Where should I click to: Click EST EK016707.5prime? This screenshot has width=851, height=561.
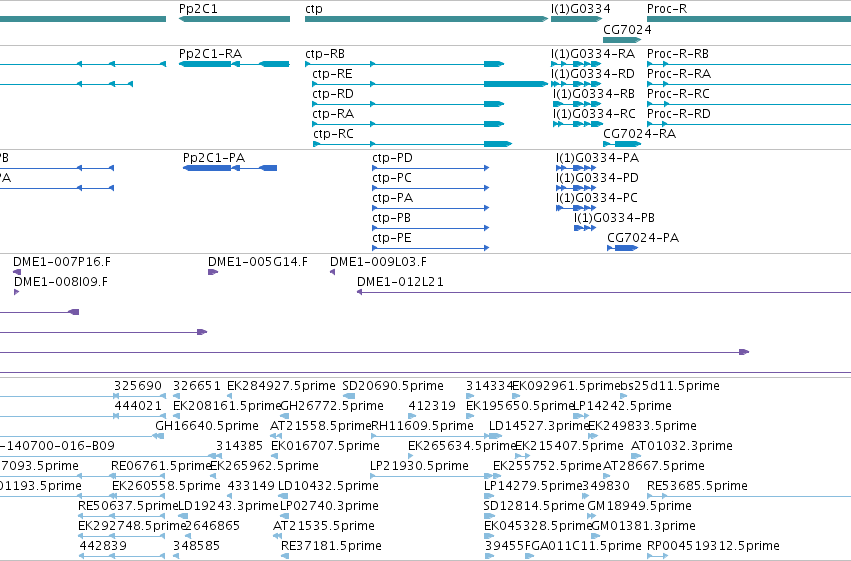[x=275, y=456]
